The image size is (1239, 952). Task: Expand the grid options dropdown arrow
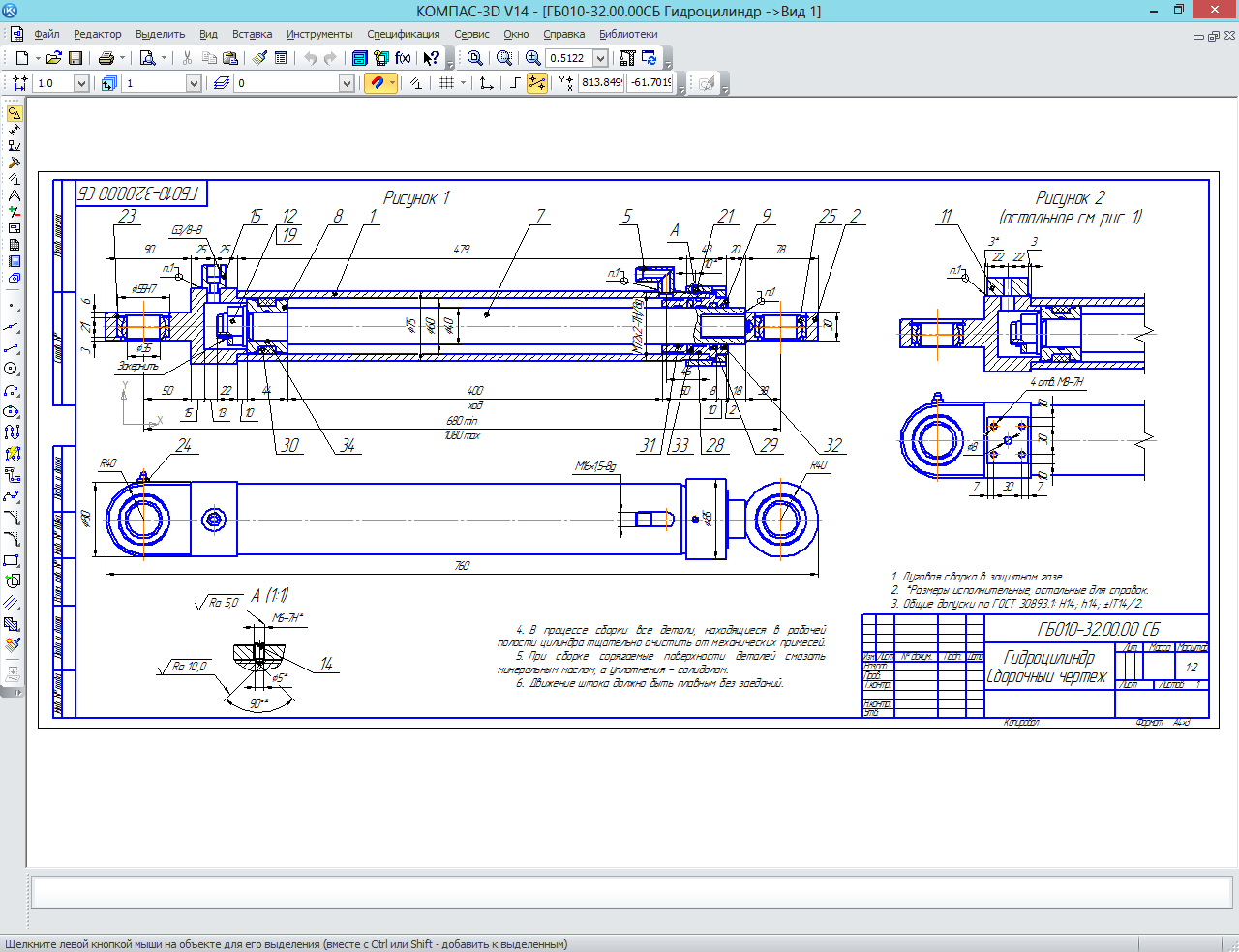click(463, 83)
